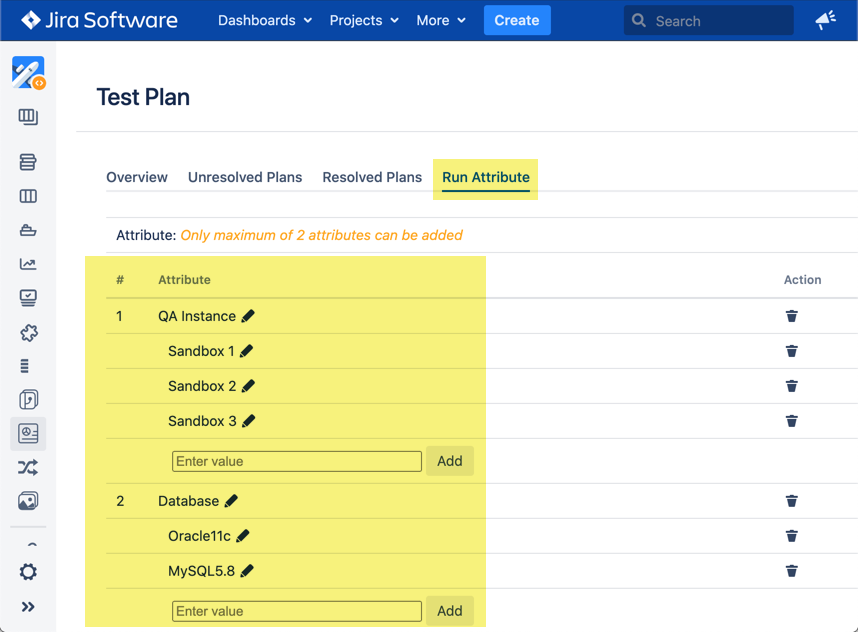
Task: Open the gear settings icon in sidebar
Action: pyautogui.click(x=28, y=572)
